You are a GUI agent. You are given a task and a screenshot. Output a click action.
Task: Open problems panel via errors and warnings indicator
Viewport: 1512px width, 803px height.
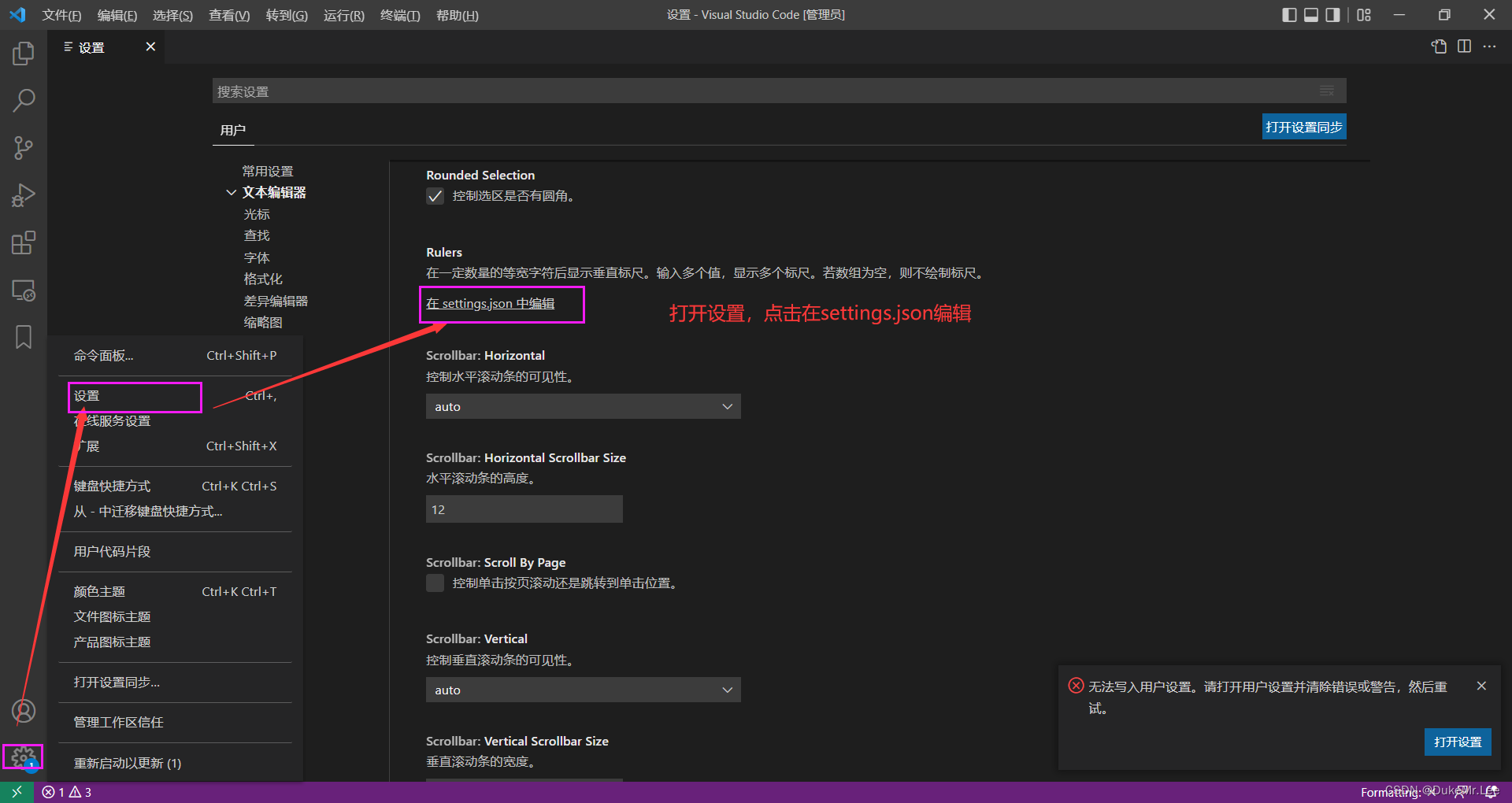click(x=67, y=792)
